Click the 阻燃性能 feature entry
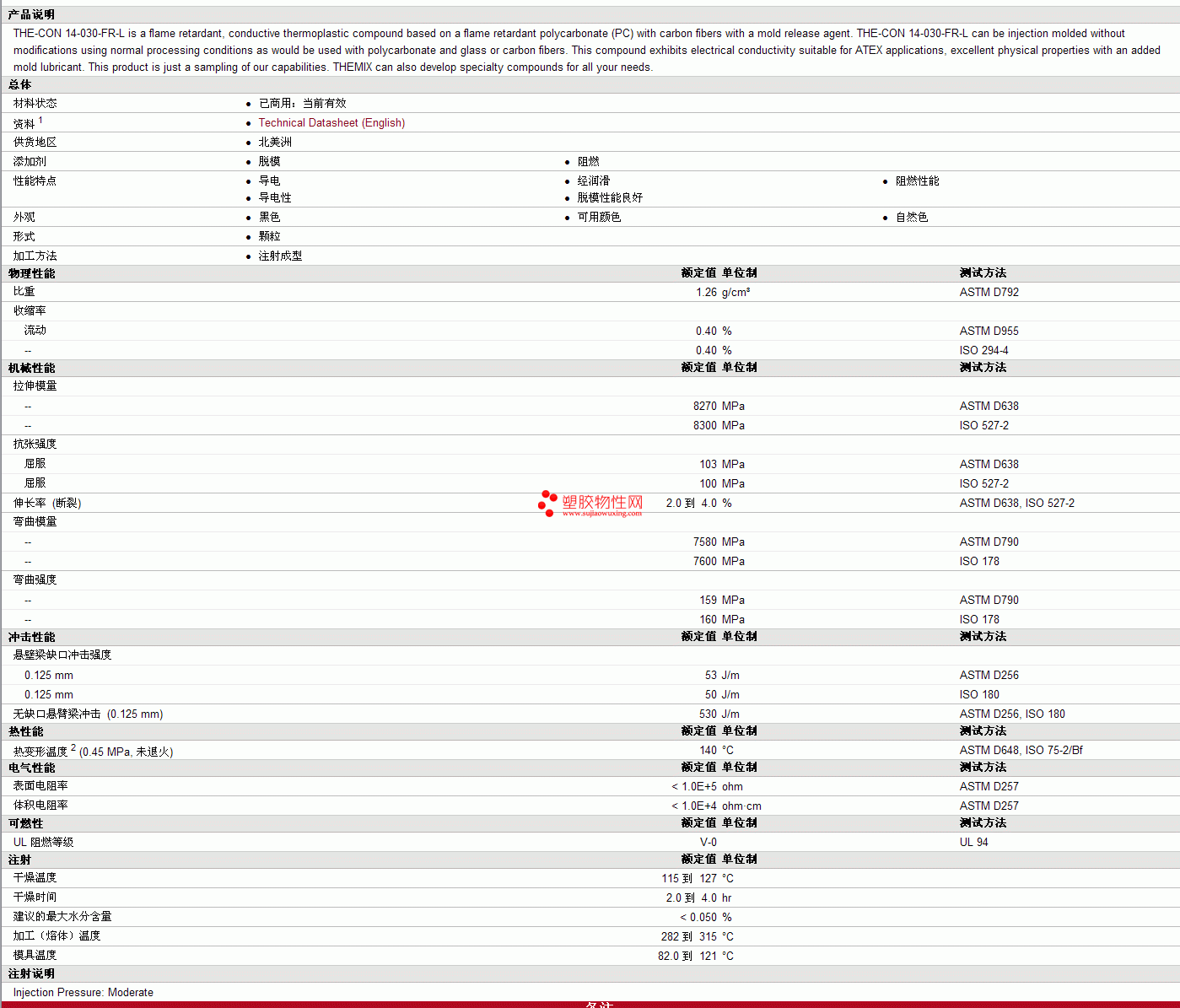 [x=918, y=181]
